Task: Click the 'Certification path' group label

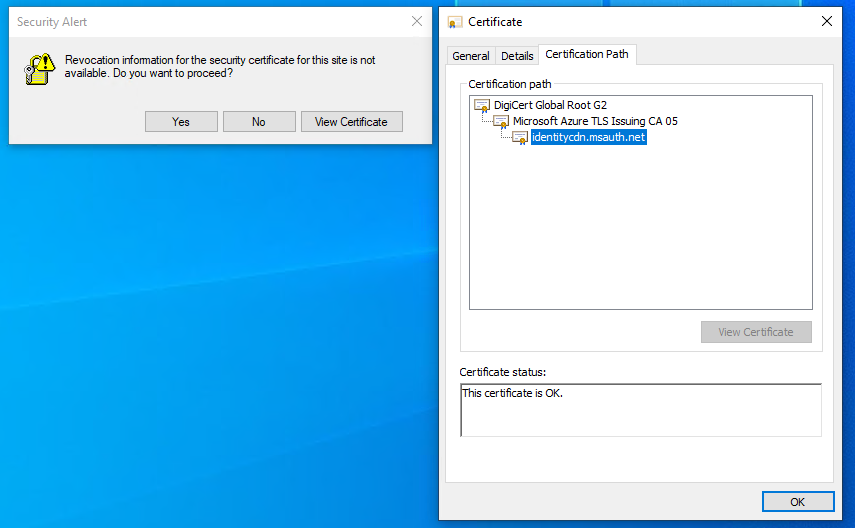Action: coord(509,84)
